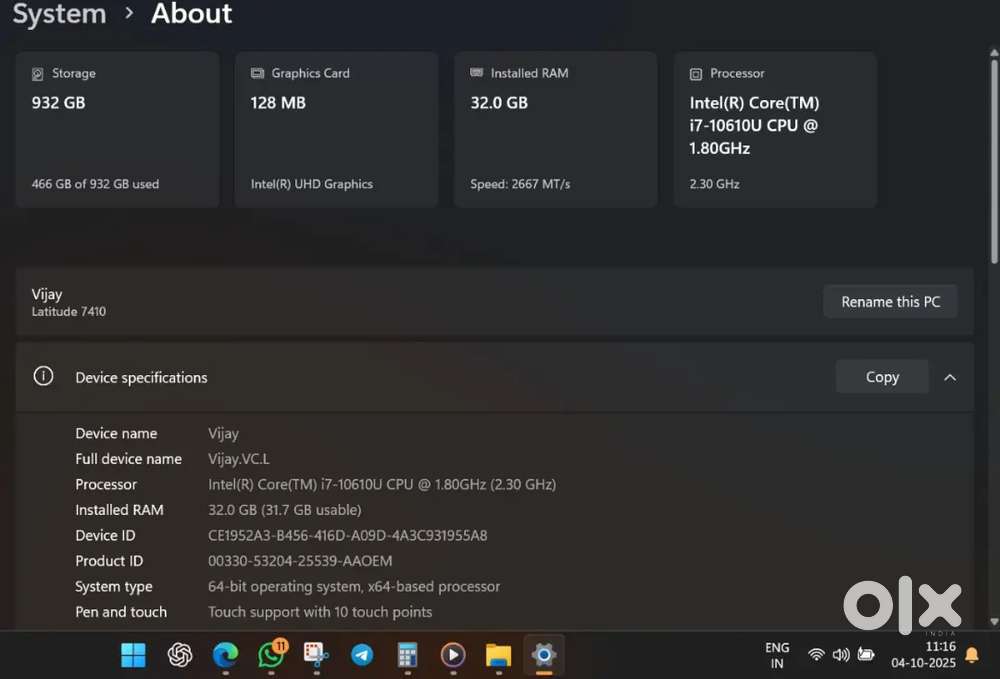Click the Rename this PC button
1000x679 pixels.
click(x=889, y=301)
